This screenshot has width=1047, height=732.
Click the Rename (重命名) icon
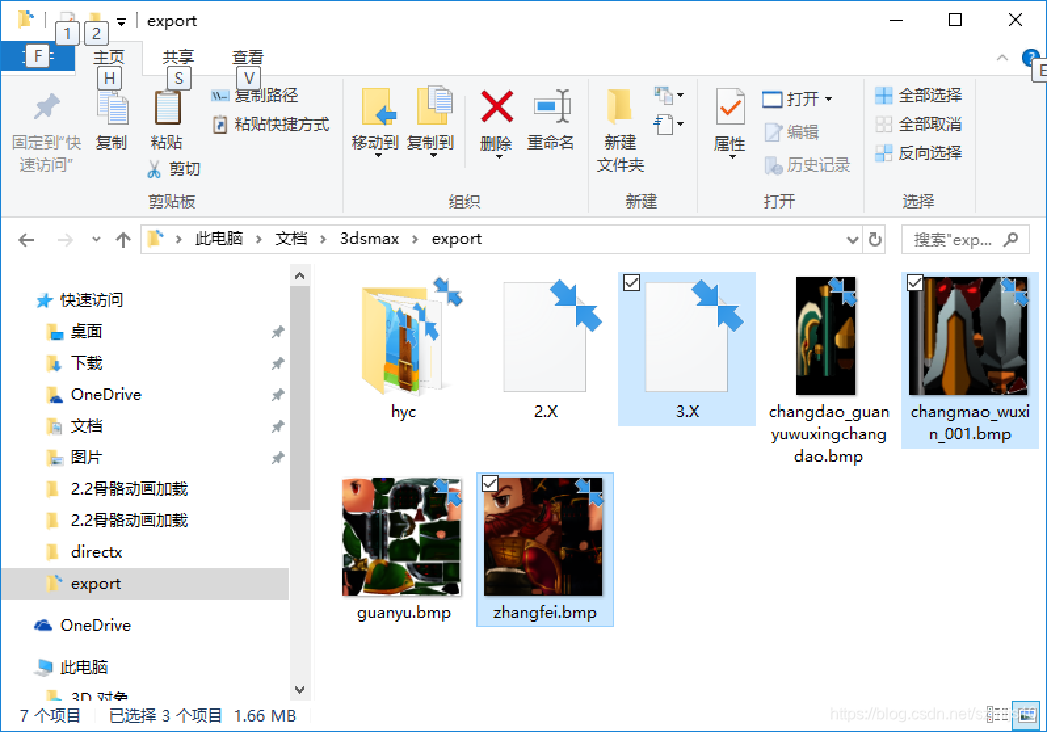pyautogui.click(x=552, y=107)
